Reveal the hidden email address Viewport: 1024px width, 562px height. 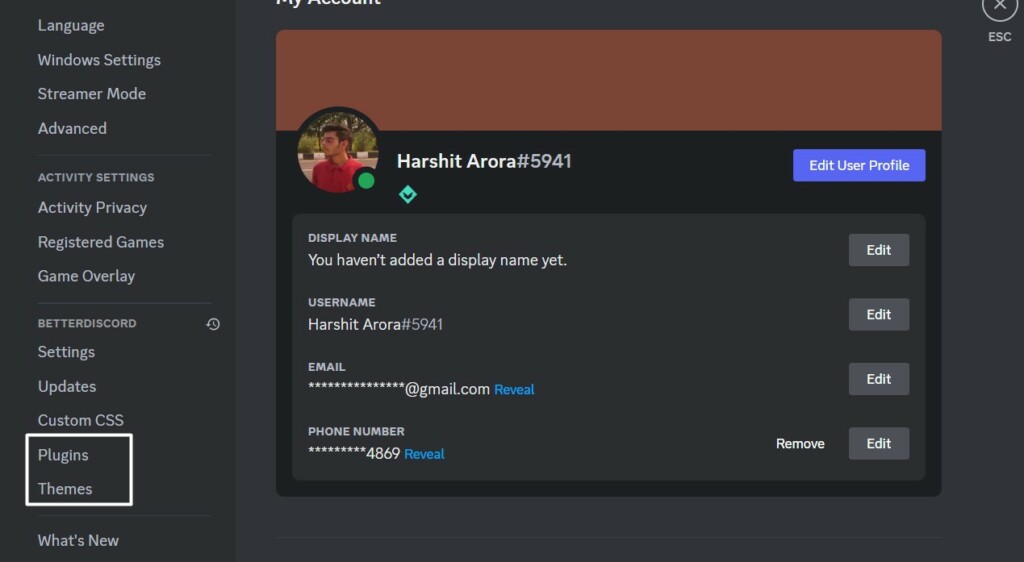[514, 390]
